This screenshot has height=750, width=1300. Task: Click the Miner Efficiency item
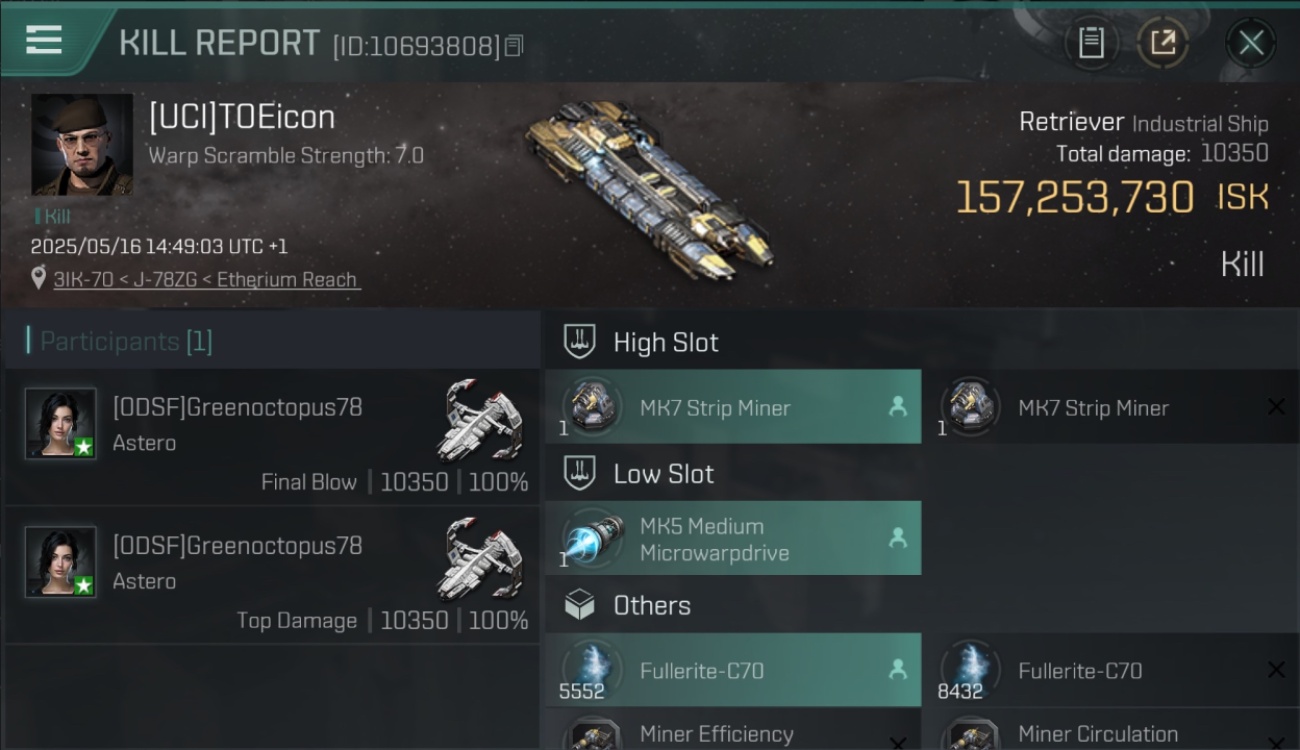(733, 733)
